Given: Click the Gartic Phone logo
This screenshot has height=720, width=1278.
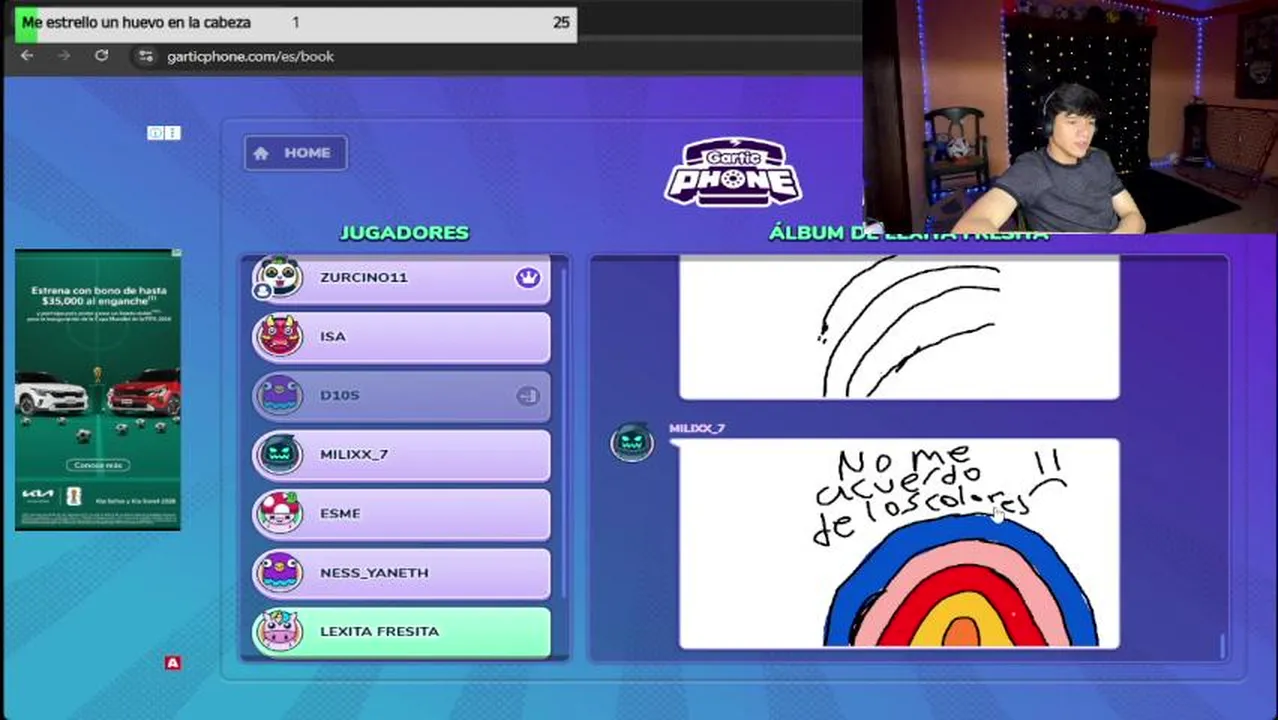Looking at the screenshot, I should click(x=733, y=172).
